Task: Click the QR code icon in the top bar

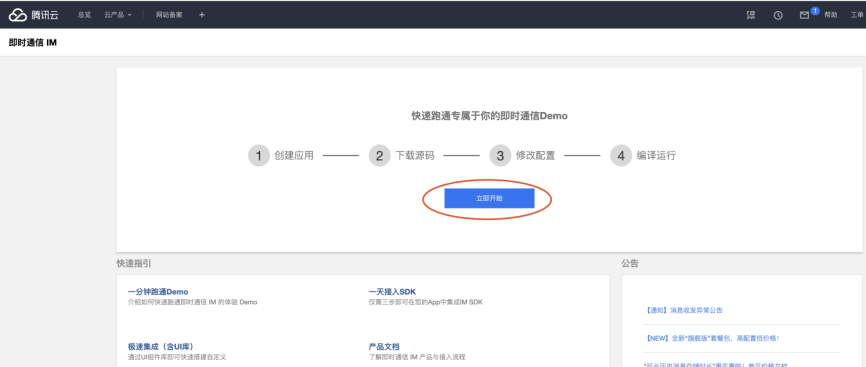Action: 751,15
